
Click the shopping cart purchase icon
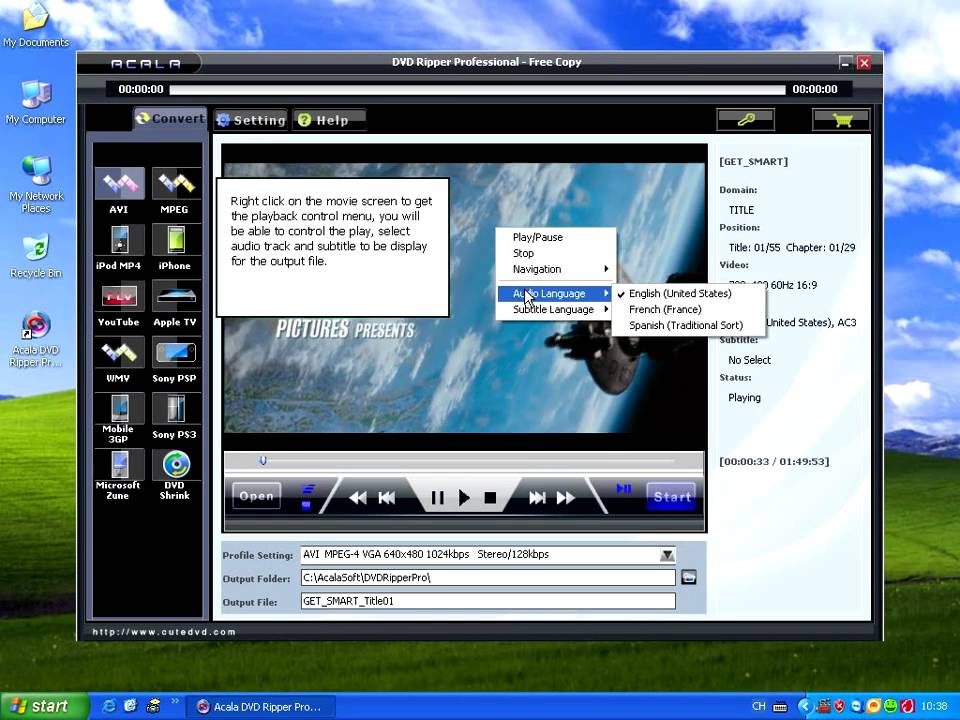[x=841, y=119]
